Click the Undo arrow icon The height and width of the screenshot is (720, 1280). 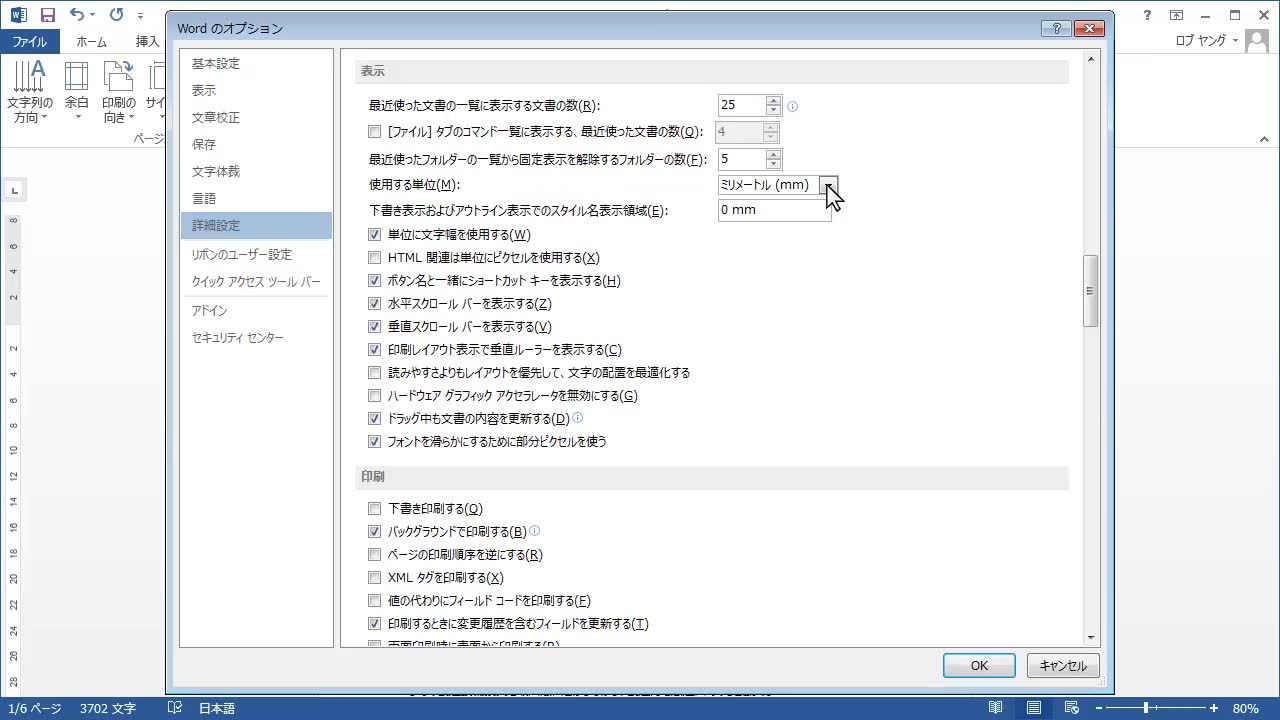[77, 15]
